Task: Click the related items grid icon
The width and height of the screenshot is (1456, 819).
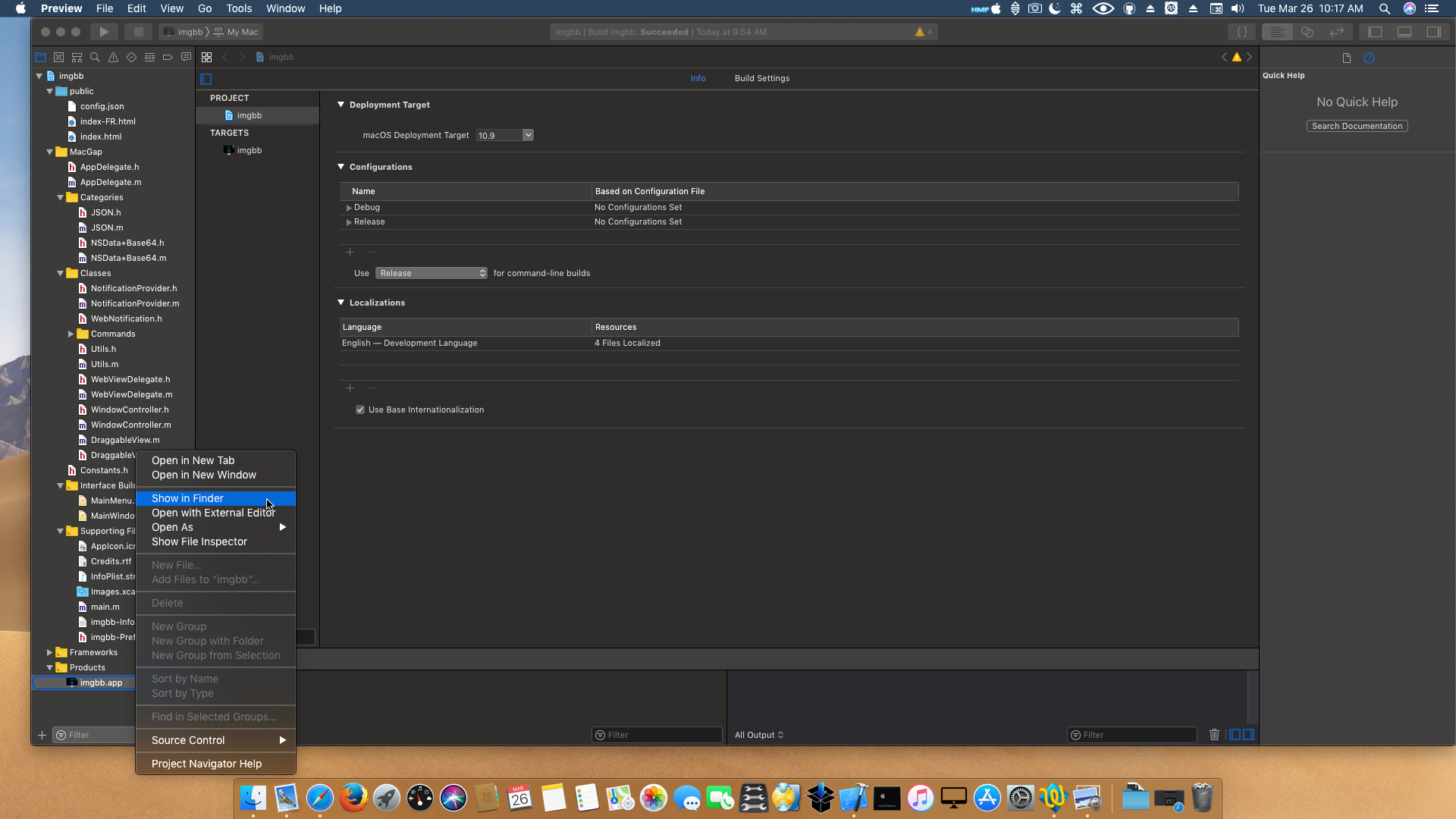Action: click(x=206, y=57)
